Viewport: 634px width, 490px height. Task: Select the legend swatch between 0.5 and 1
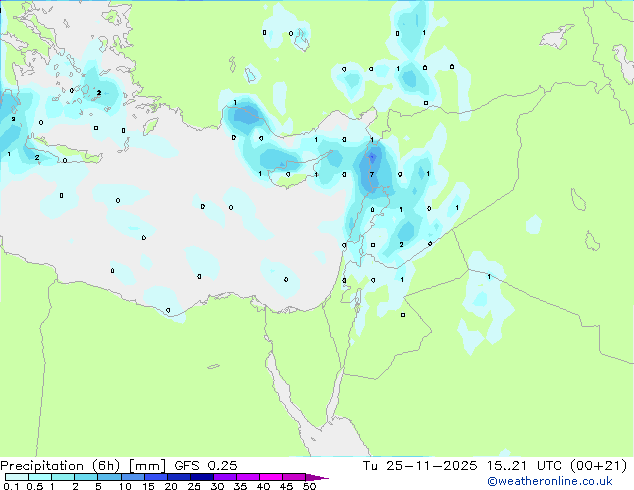pyautogui.click(x=40, y=477)
